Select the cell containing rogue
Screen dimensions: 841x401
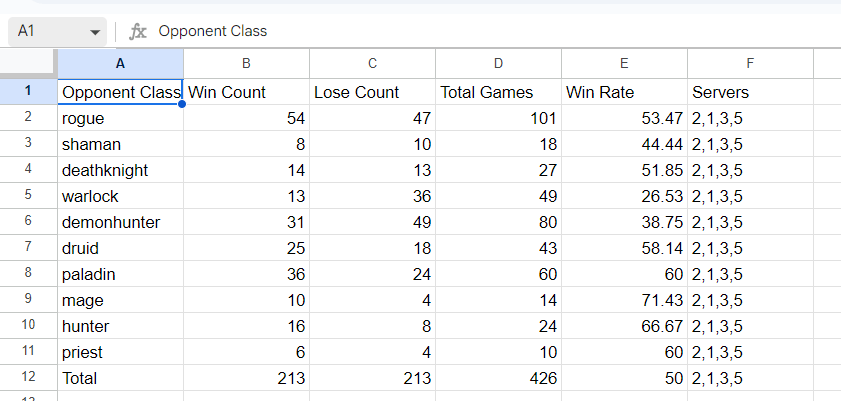point(120,118)
